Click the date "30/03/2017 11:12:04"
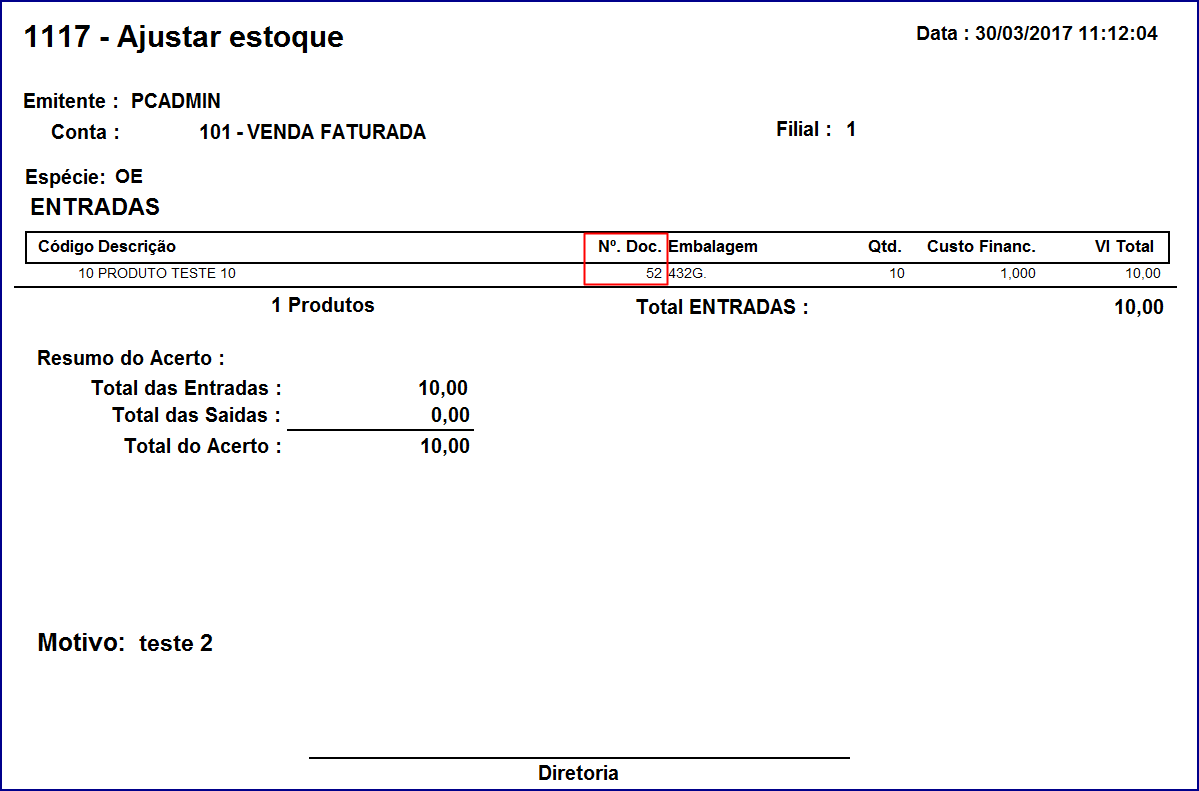Screen dimensions: 1199x791 coord(1066,34)
